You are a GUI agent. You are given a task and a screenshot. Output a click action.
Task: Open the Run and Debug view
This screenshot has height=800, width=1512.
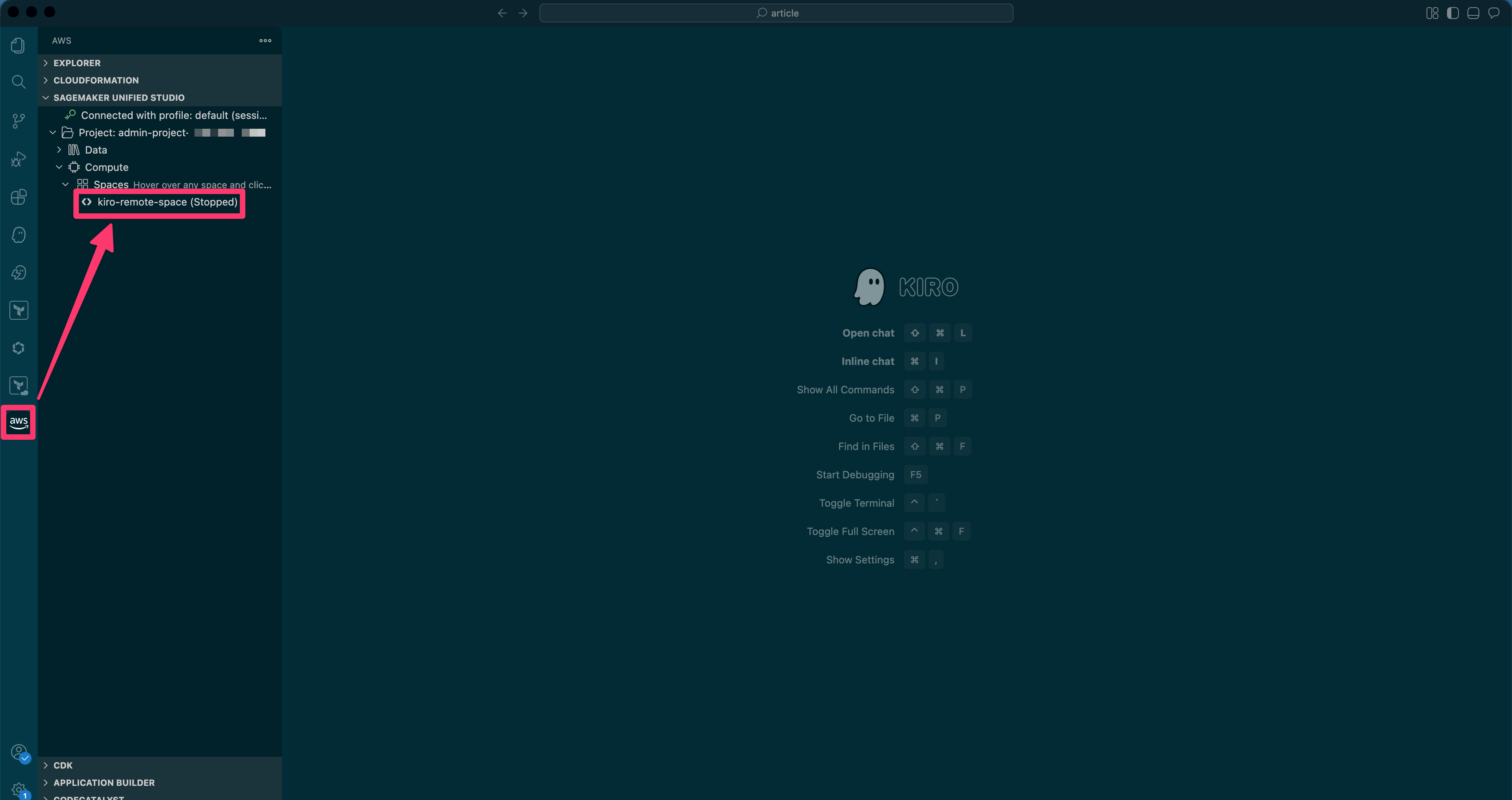(x=18, y=159)
